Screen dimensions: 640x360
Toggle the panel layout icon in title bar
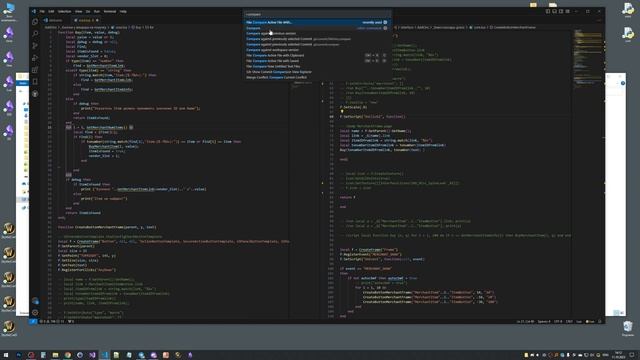coord(554,11)
